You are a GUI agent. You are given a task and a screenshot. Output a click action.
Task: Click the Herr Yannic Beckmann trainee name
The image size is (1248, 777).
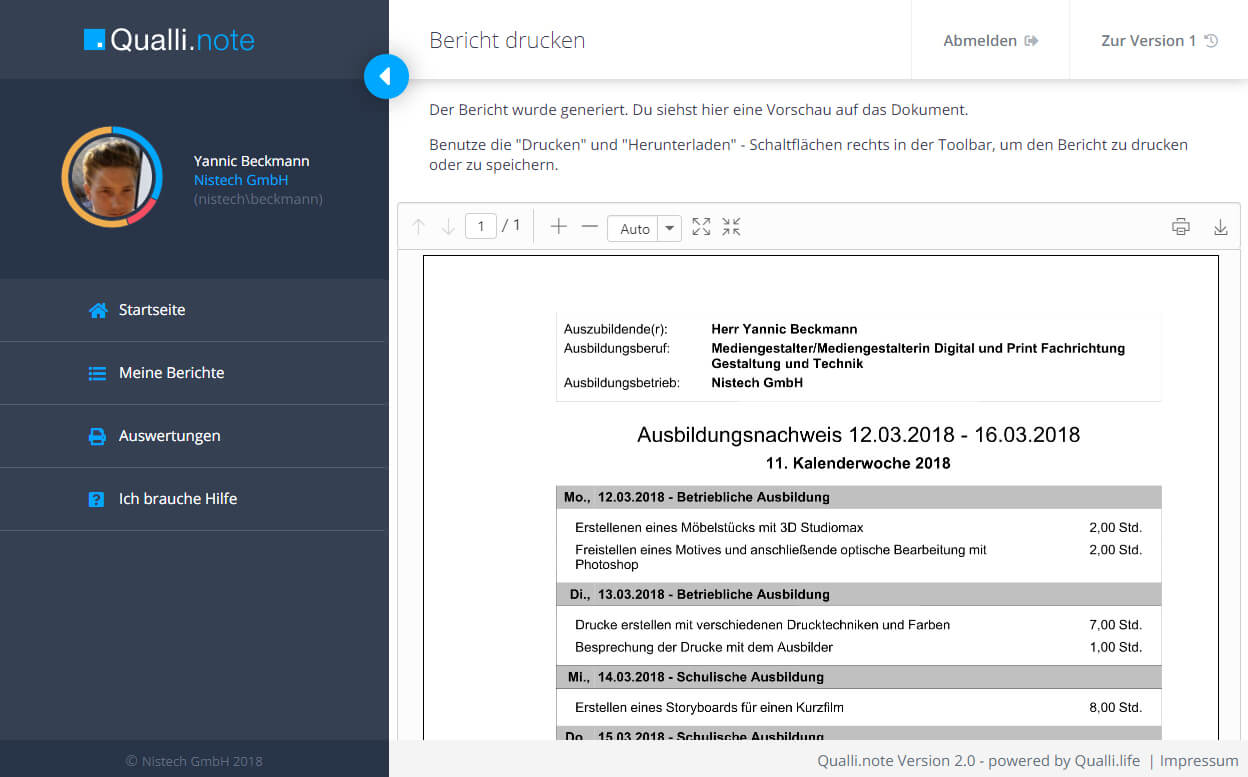[x=784, y=329]
